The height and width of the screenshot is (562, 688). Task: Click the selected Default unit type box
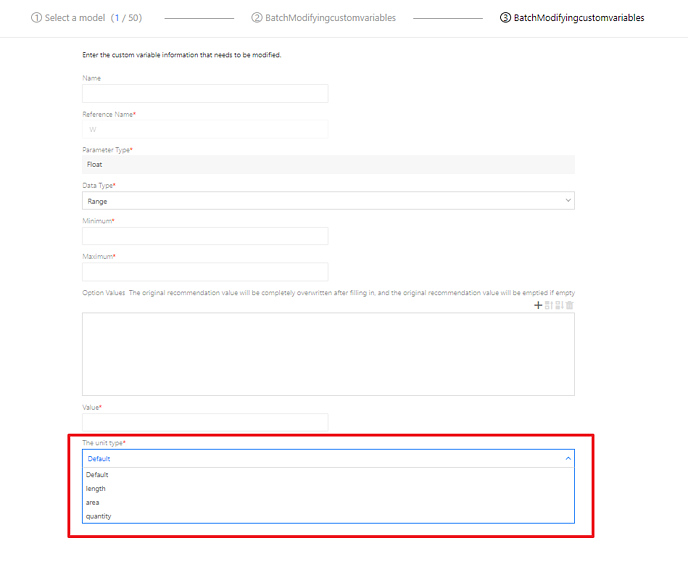(x=328, y=458)
